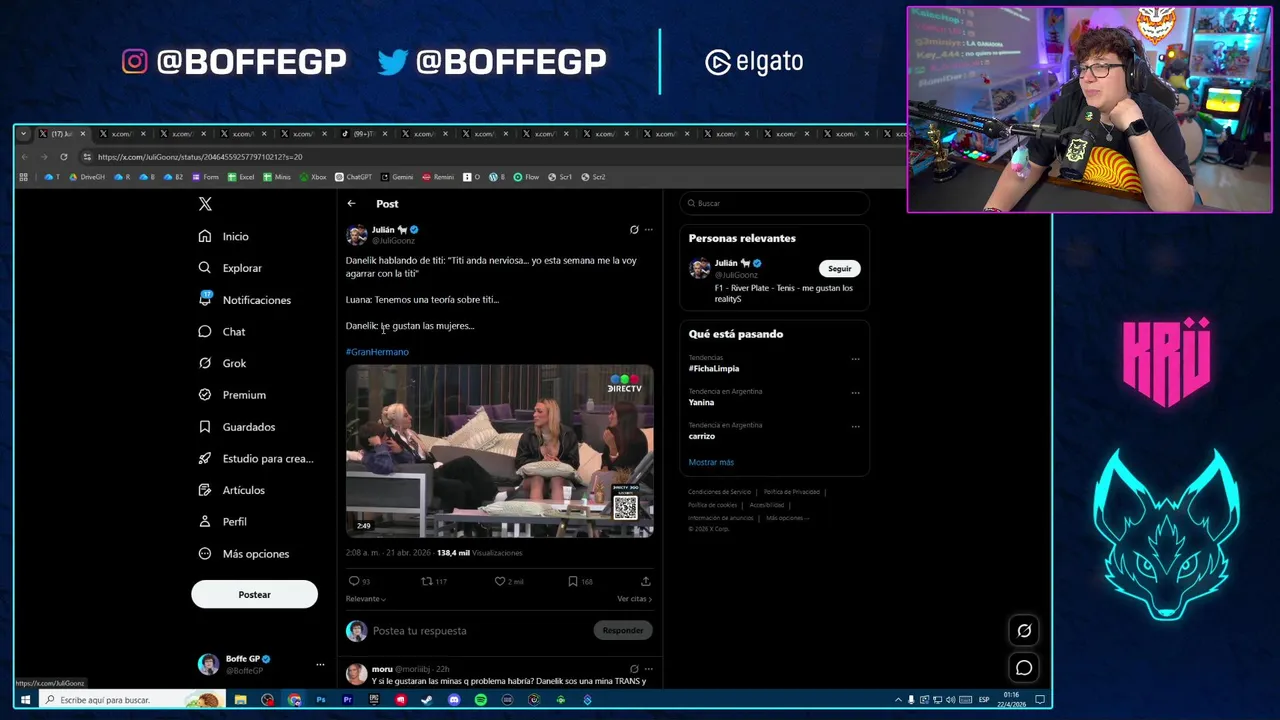Click the carrizo trending topic
The height and width of the screenshot is (720, 1280).
702,437
